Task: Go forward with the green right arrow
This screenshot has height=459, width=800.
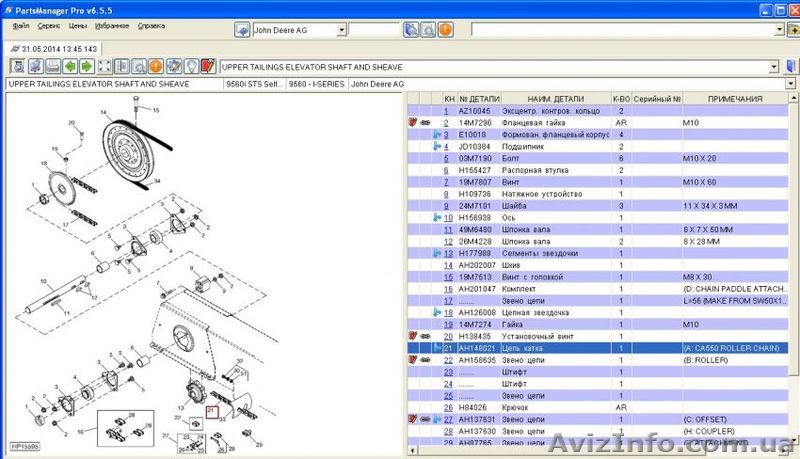Action: click(x=87, y=66)
